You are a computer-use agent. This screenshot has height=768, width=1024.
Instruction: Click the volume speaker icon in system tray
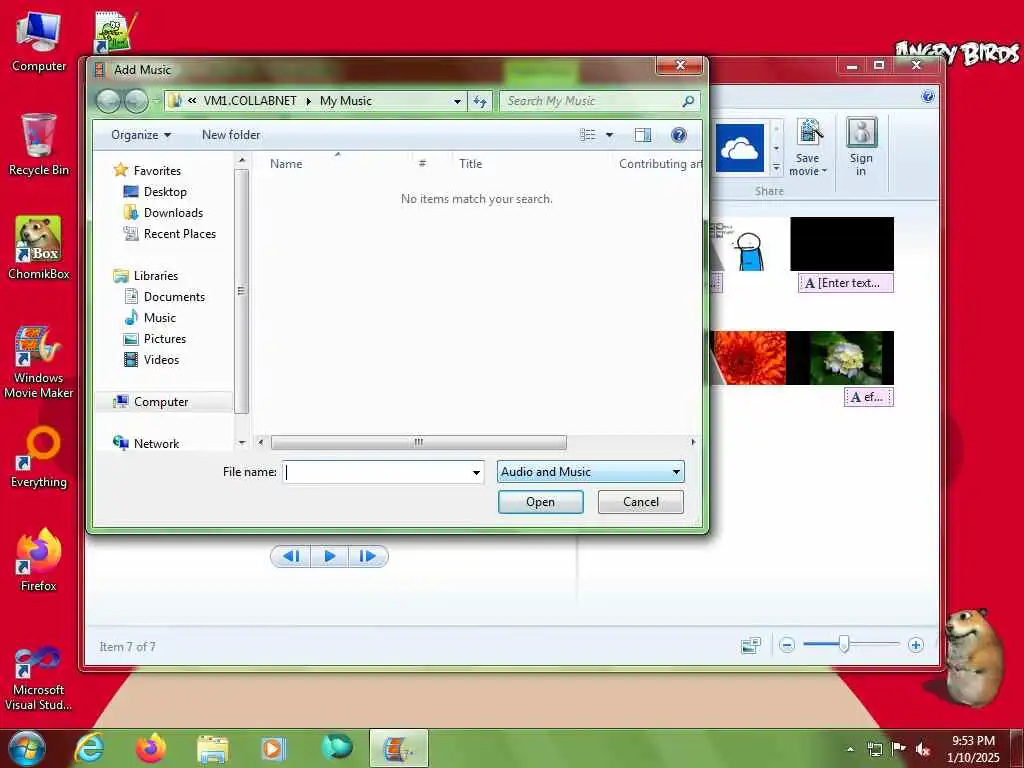click(x=923, y=749)
